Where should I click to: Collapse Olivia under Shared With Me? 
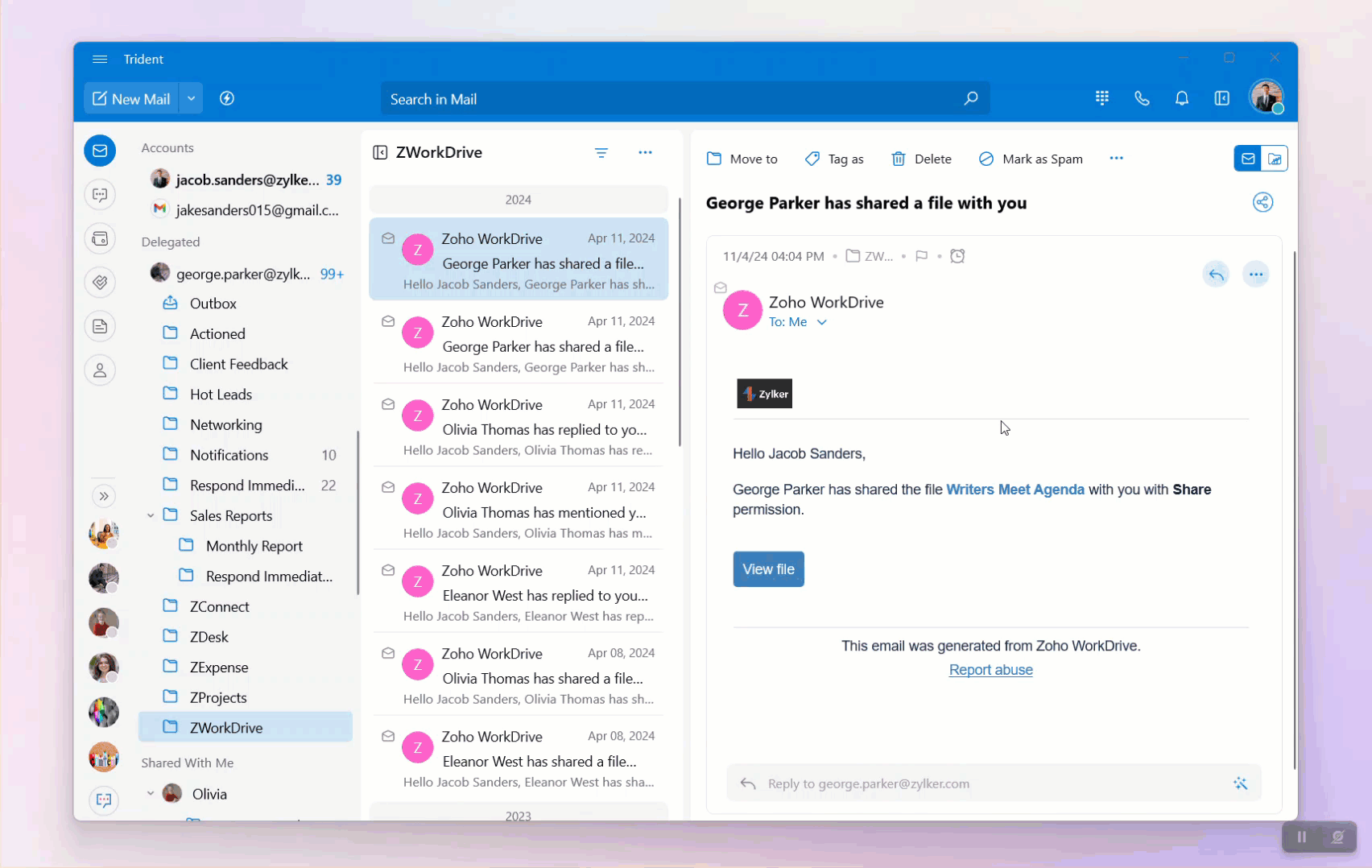[x=151, y=793]
